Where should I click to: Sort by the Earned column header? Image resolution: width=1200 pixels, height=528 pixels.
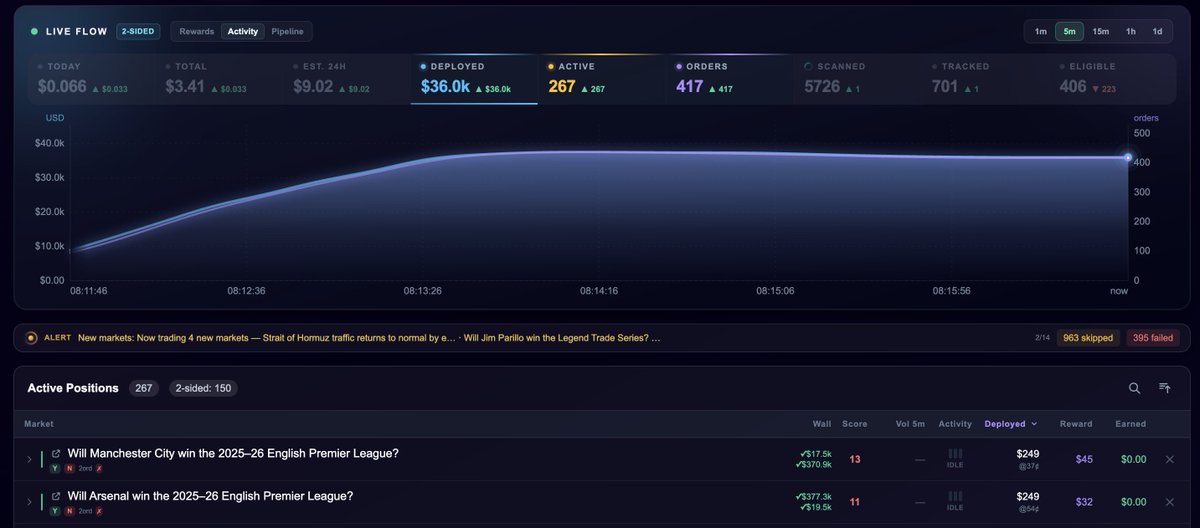[x=1130, y=424]
